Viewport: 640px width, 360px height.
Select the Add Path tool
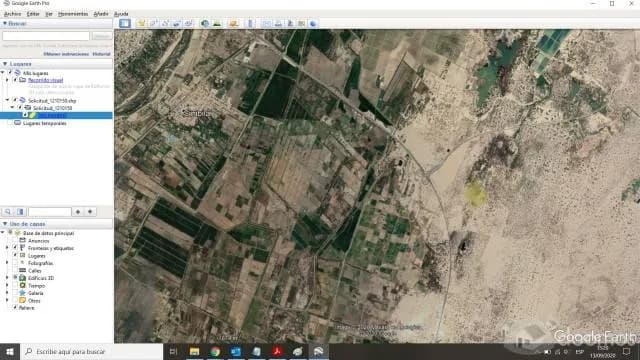165,23
